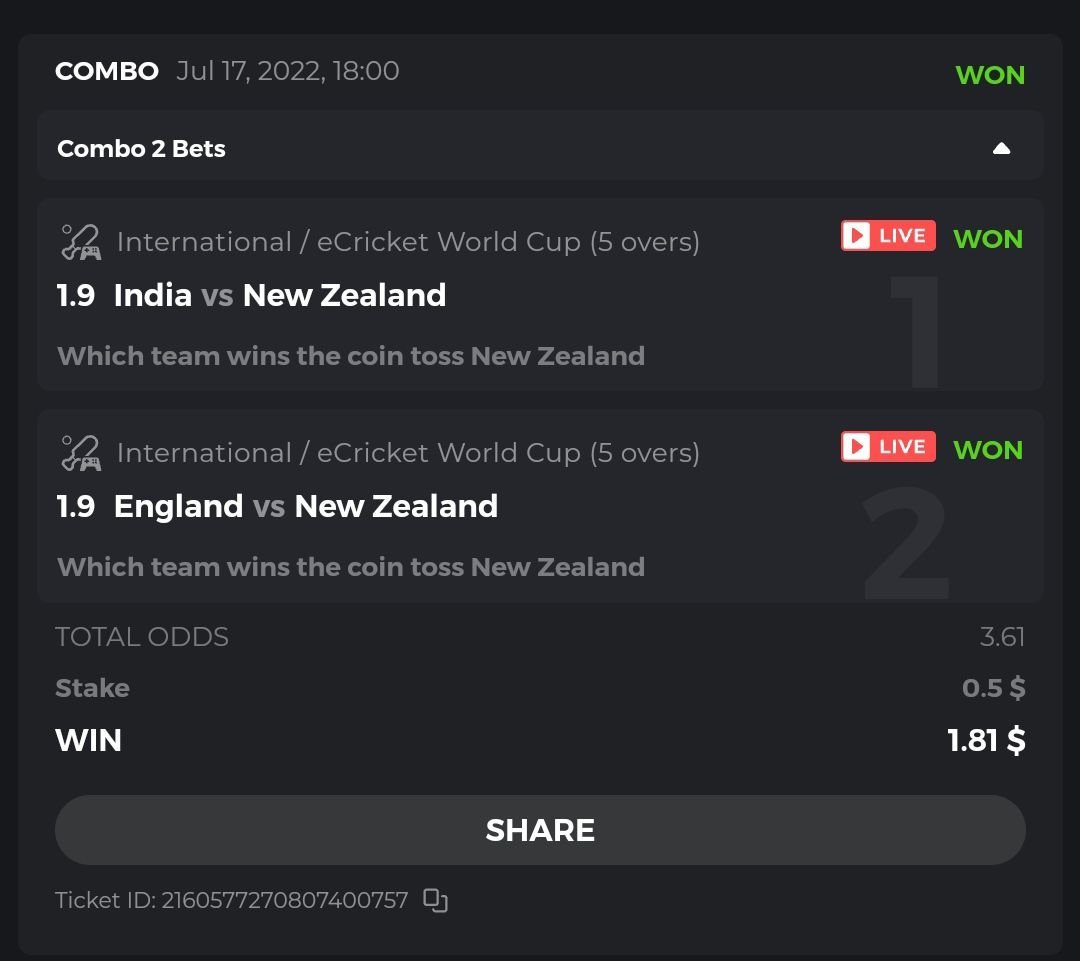This screenshot has width=1080, height=961.
Task: Select the ticket ID number text
Action: coord(285,900)
